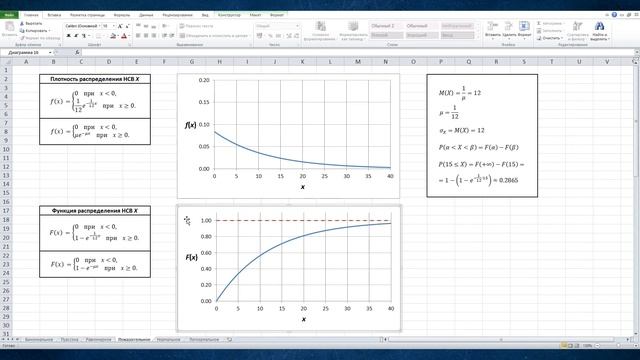Screen dimensions: 640x360
Task: Open Conditional Formatting menu
Action: 320,31
